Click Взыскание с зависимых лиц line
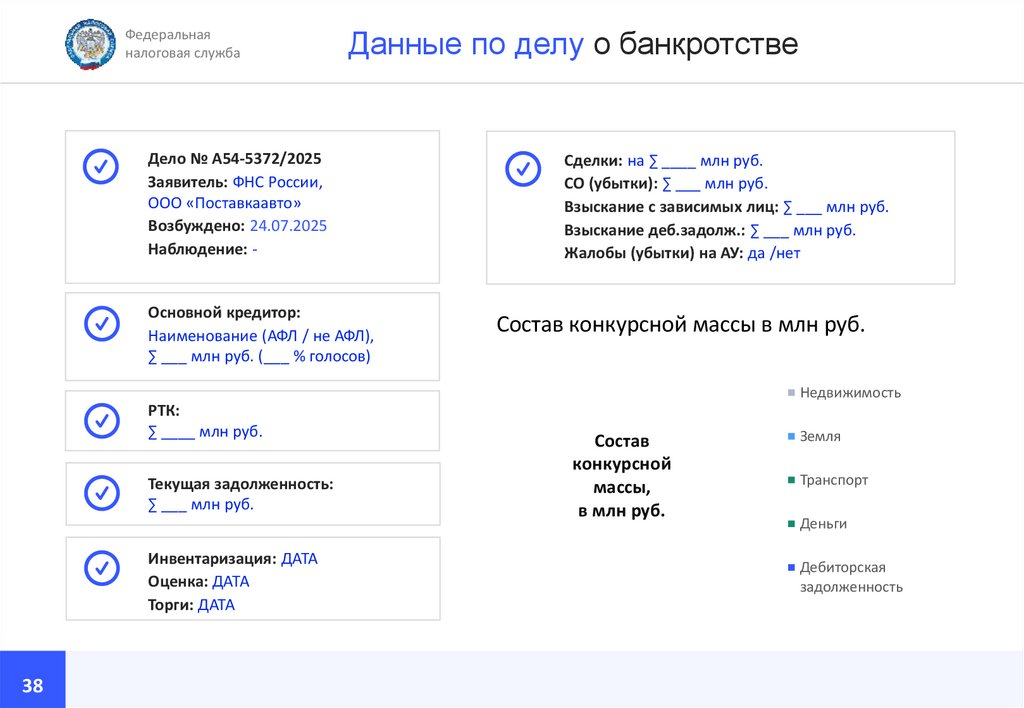The height and width of the screenshot is (708, 1024). coord(726,207)
